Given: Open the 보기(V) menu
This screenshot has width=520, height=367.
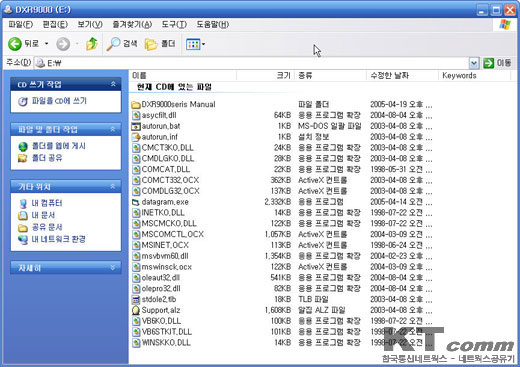Looking at the screenshot, I should click(x=90, y=24).
